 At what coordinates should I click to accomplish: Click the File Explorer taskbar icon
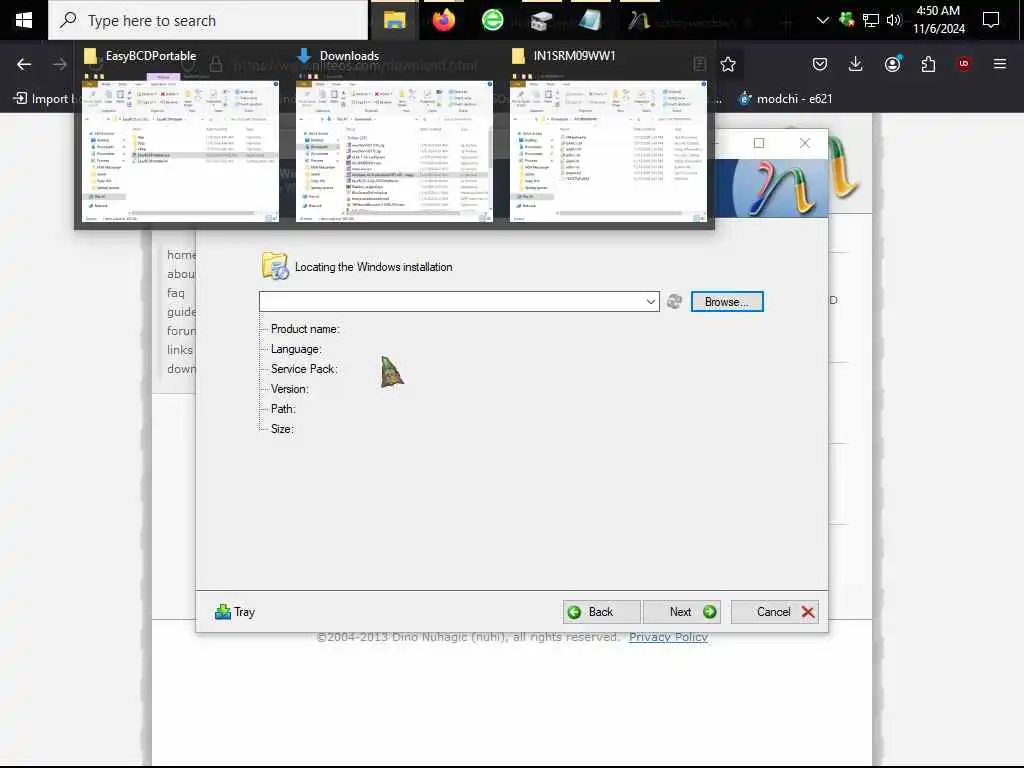pyautogui.click(x=394, y=20)
